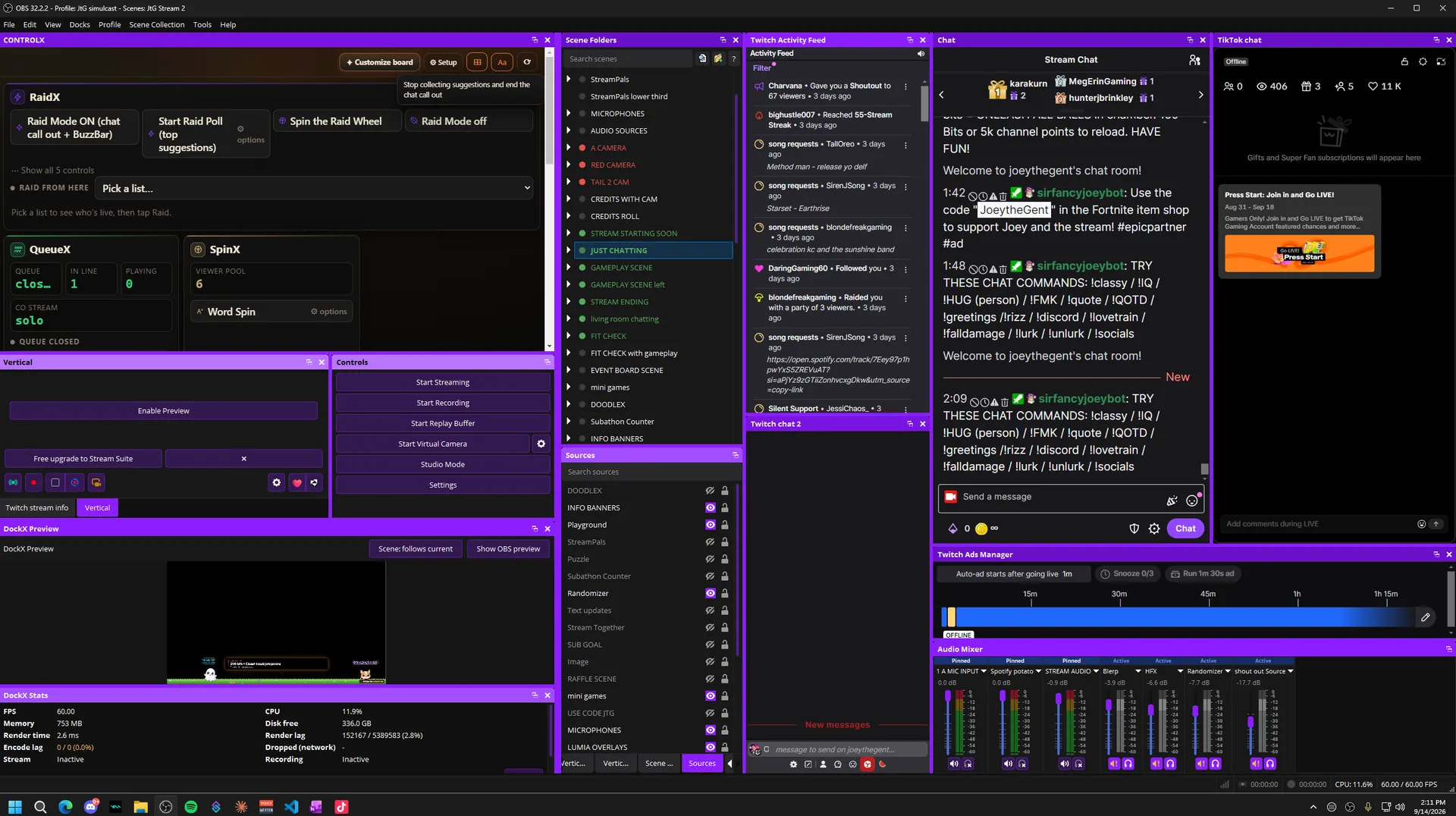Open the STREAM AUDIO channel dropdown

tap(1096, 671)
